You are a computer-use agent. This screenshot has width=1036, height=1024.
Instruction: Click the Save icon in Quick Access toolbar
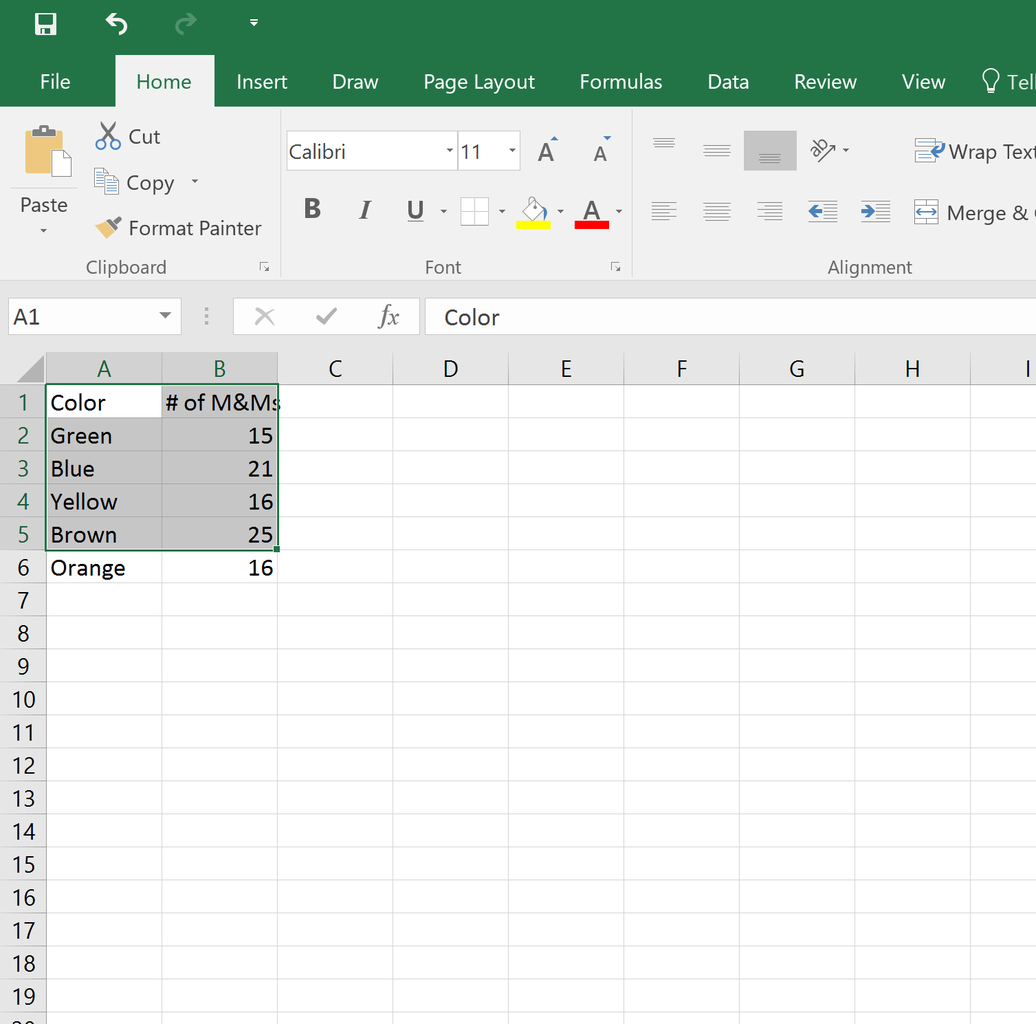click(46, 24)
